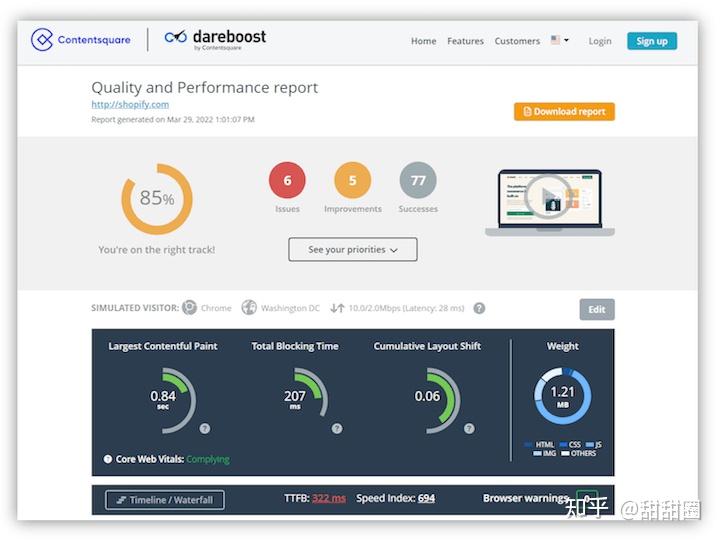
Task: Select the red 6 Issues badge
Action: point(287,180)
